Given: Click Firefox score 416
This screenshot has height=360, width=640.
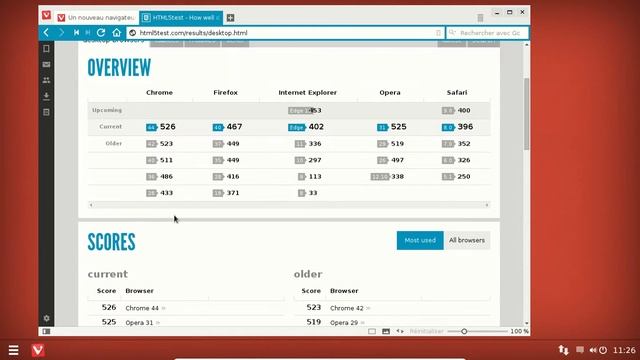Looking at the screenshot, I should click(233, 176).
